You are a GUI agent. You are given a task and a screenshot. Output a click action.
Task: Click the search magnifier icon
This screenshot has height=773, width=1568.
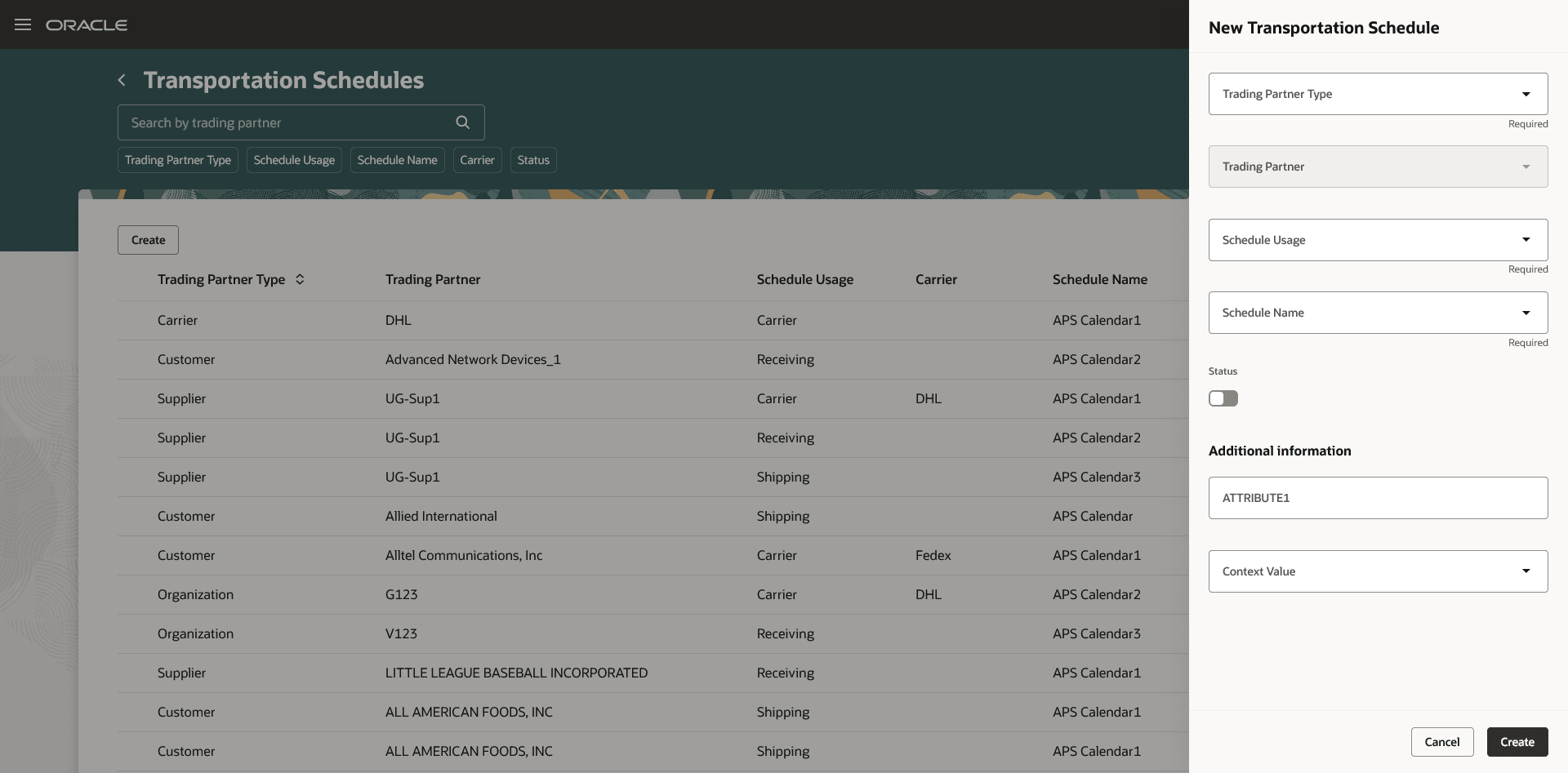pyautogui.click(x=462, y=122)
